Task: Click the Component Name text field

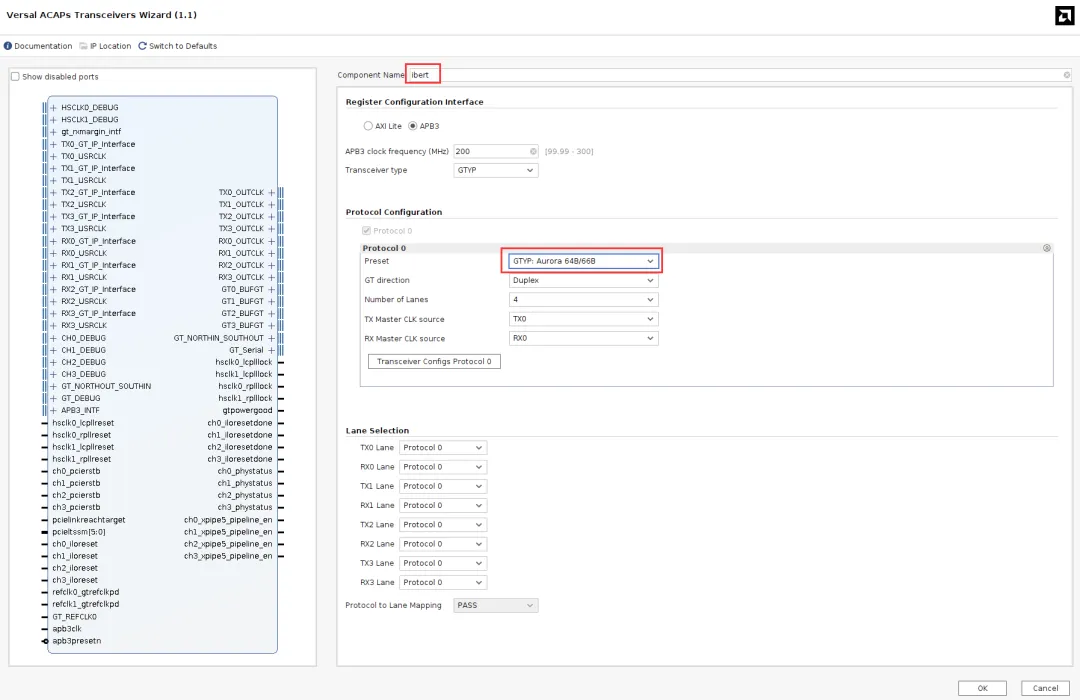Action: point(740,75)
